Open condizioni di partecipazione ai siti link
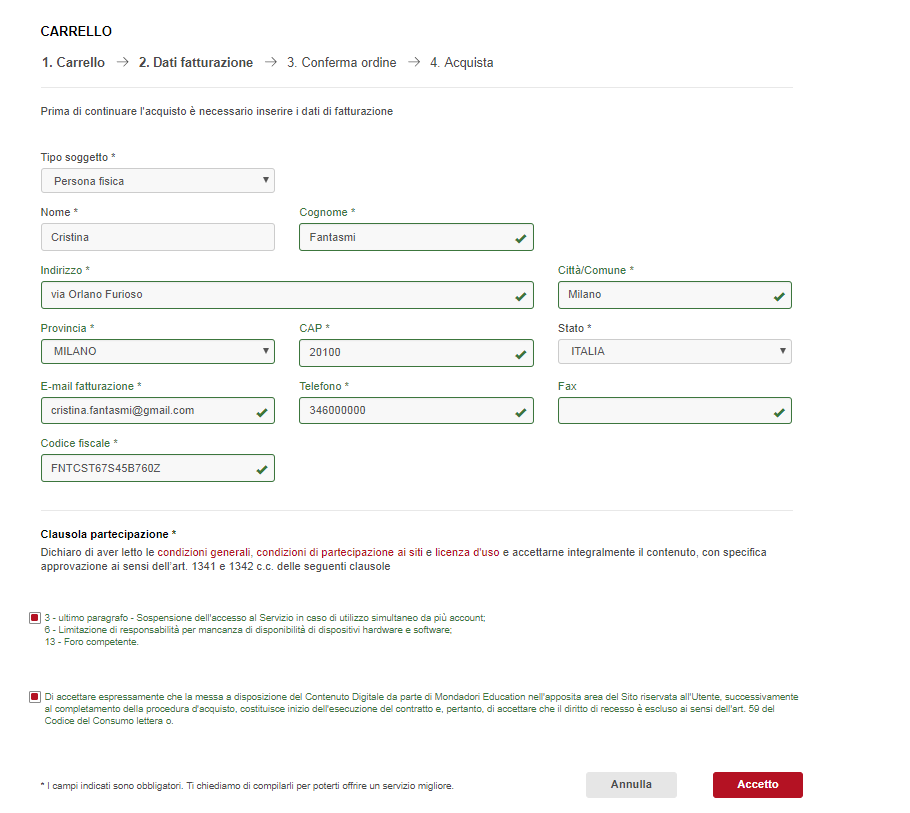910x813 pixels. coord(340,552)
